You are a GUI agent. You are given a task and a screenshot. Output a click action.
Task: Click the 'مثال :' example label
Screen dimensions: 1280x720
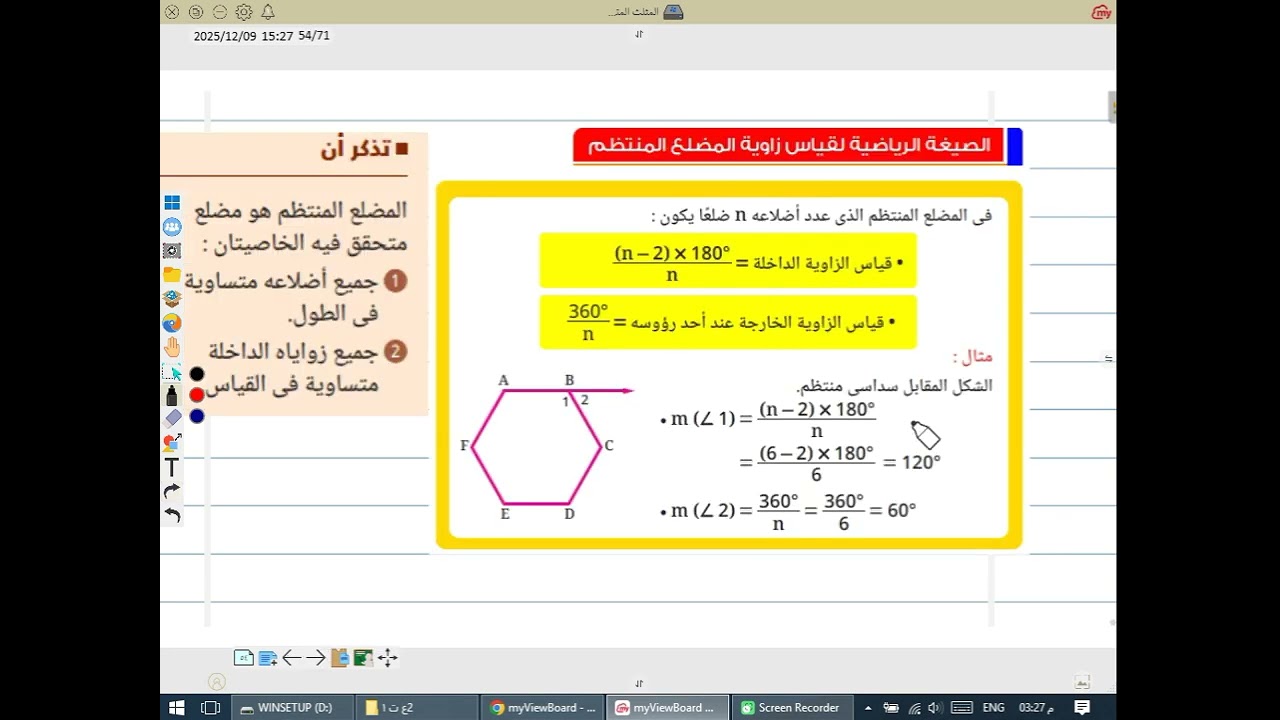972,357
